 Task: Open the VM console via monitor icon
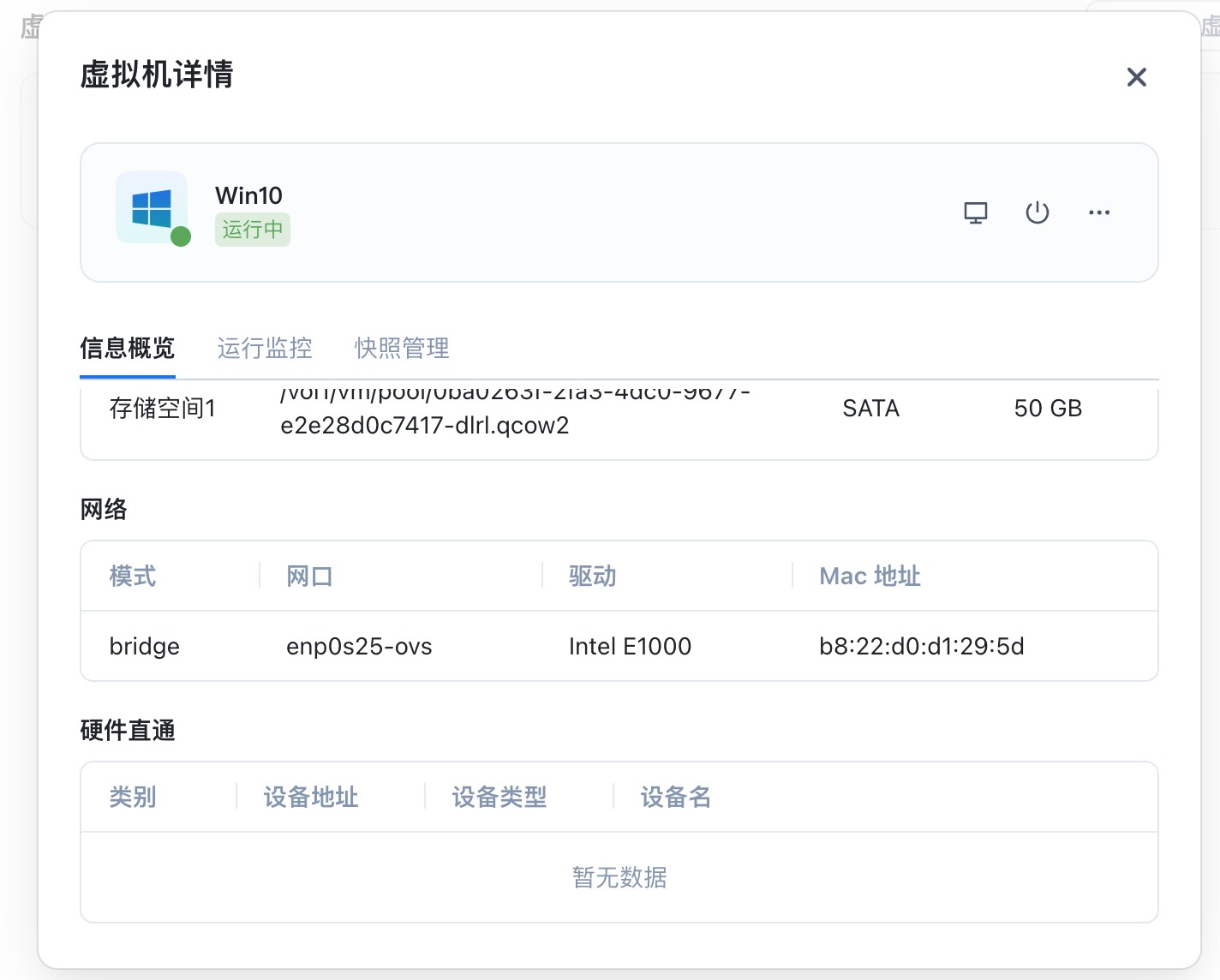(x=976, y=212)
